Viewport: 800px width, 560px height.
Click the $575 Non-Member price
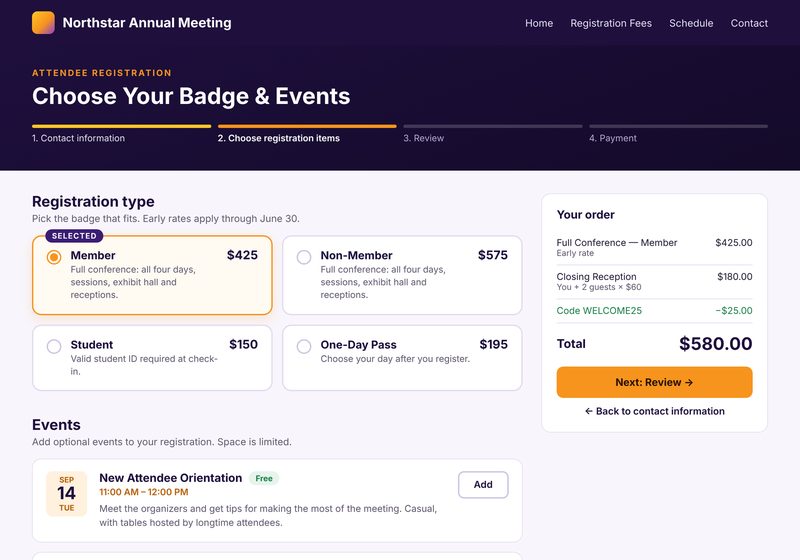pyautogui.click(x=493, y=255)
